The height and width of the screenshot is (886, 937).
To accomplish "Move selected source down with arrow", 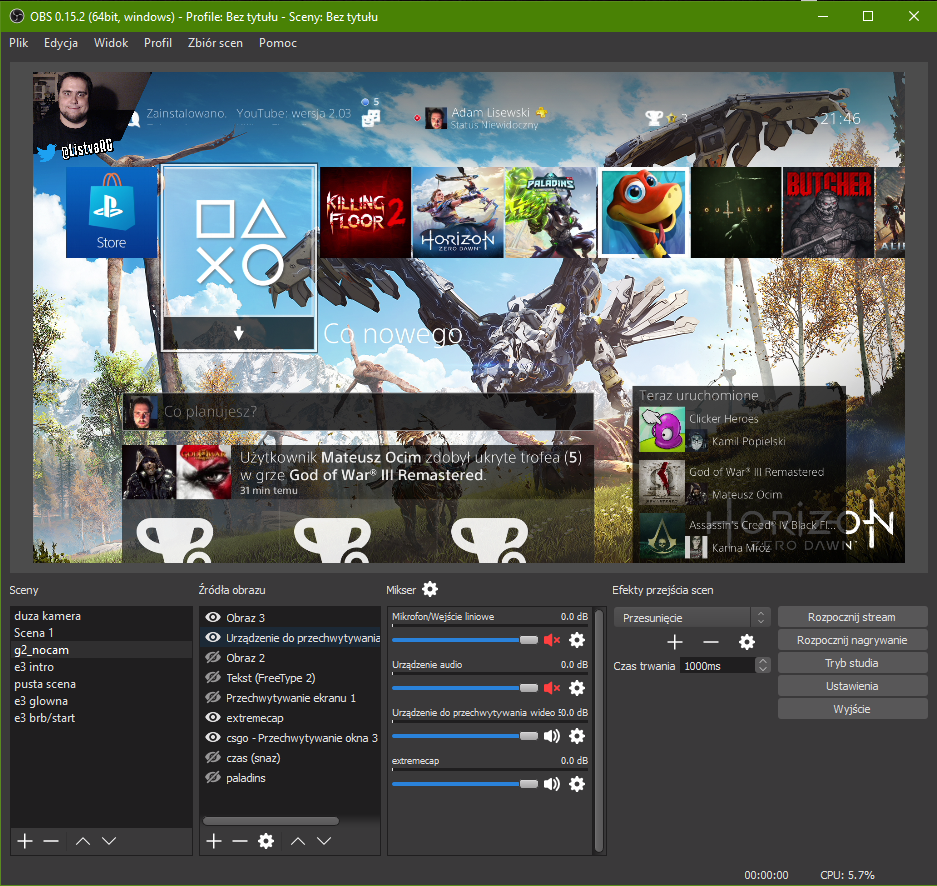I will click(x=324, y=841).
